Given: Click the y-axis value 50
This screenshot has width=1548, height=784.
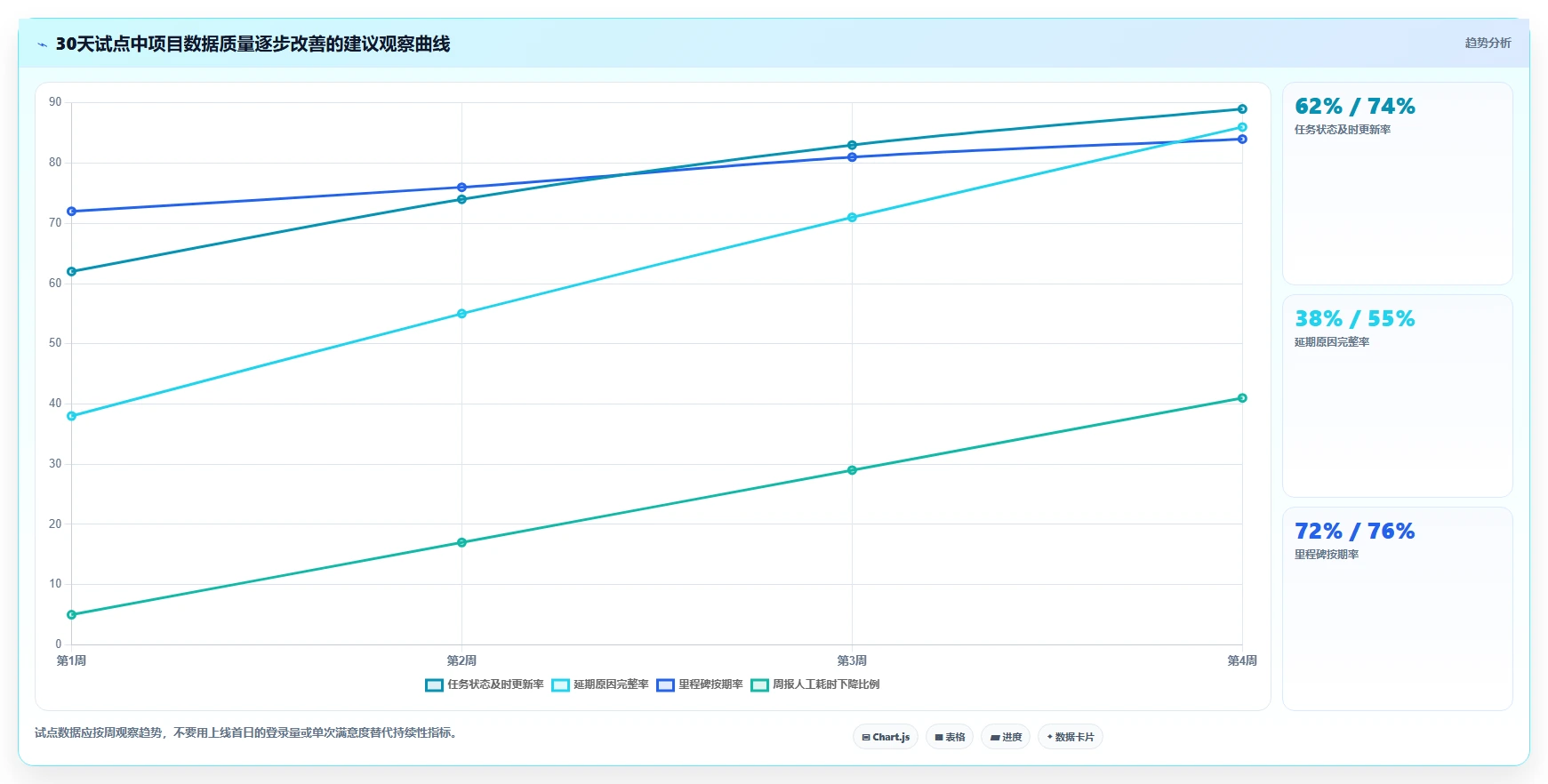Looking at the screenshot, I should click(x=55, y=343).
